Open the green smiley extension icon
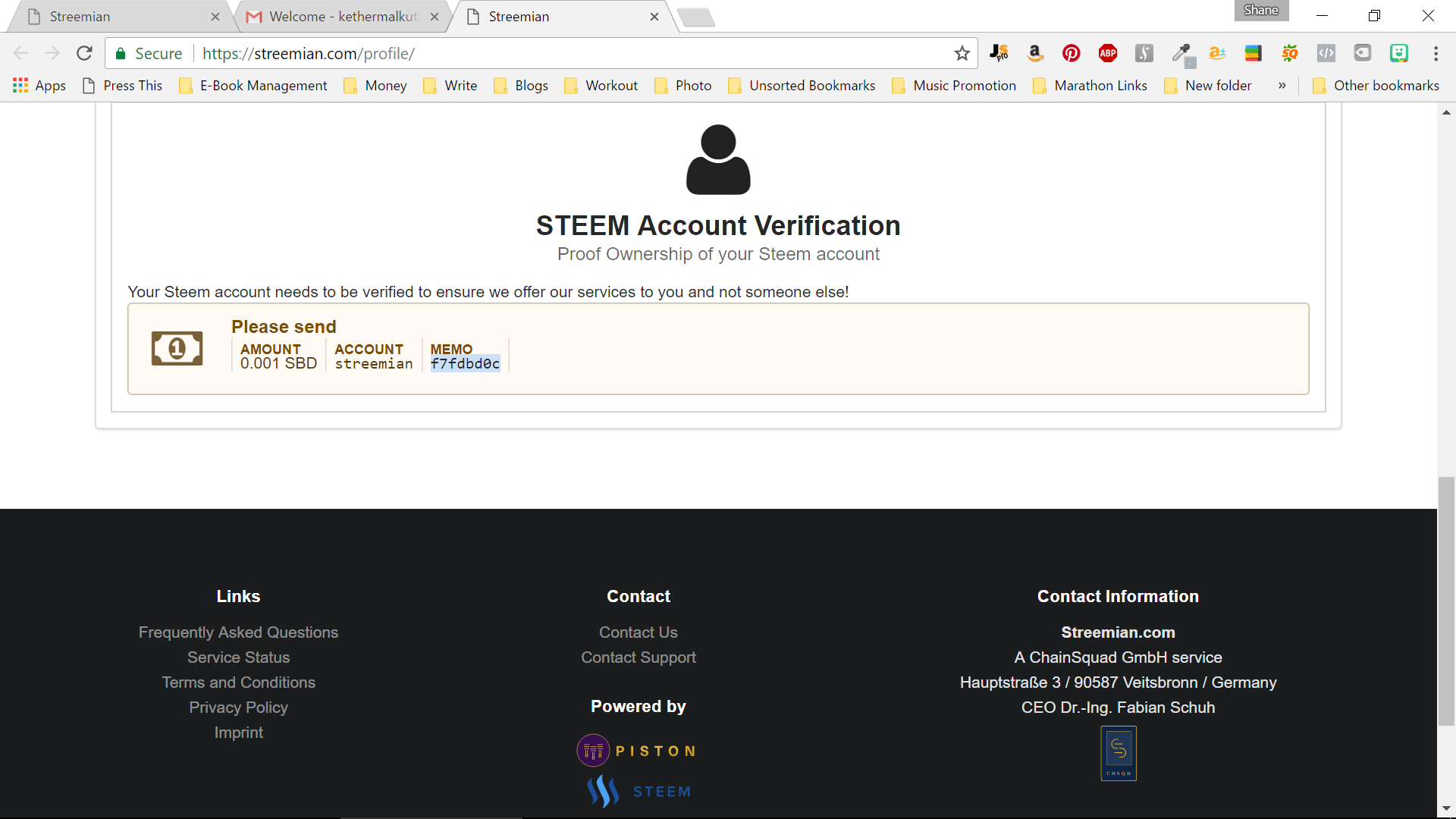 click(x=1398, y=53)
